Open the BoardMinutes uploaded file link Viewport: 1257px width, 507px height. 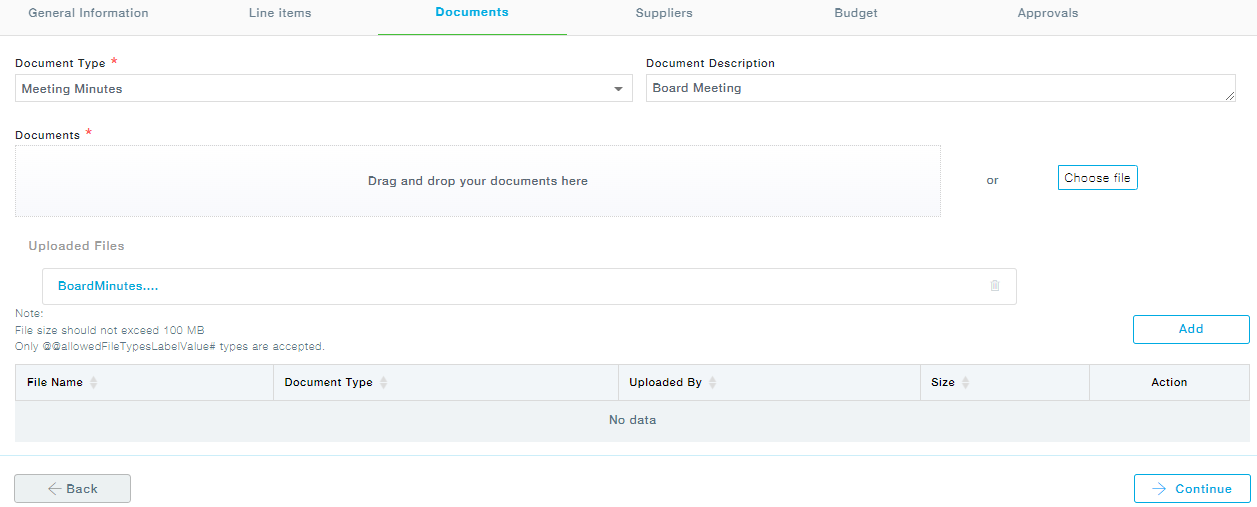coord(108,286)
